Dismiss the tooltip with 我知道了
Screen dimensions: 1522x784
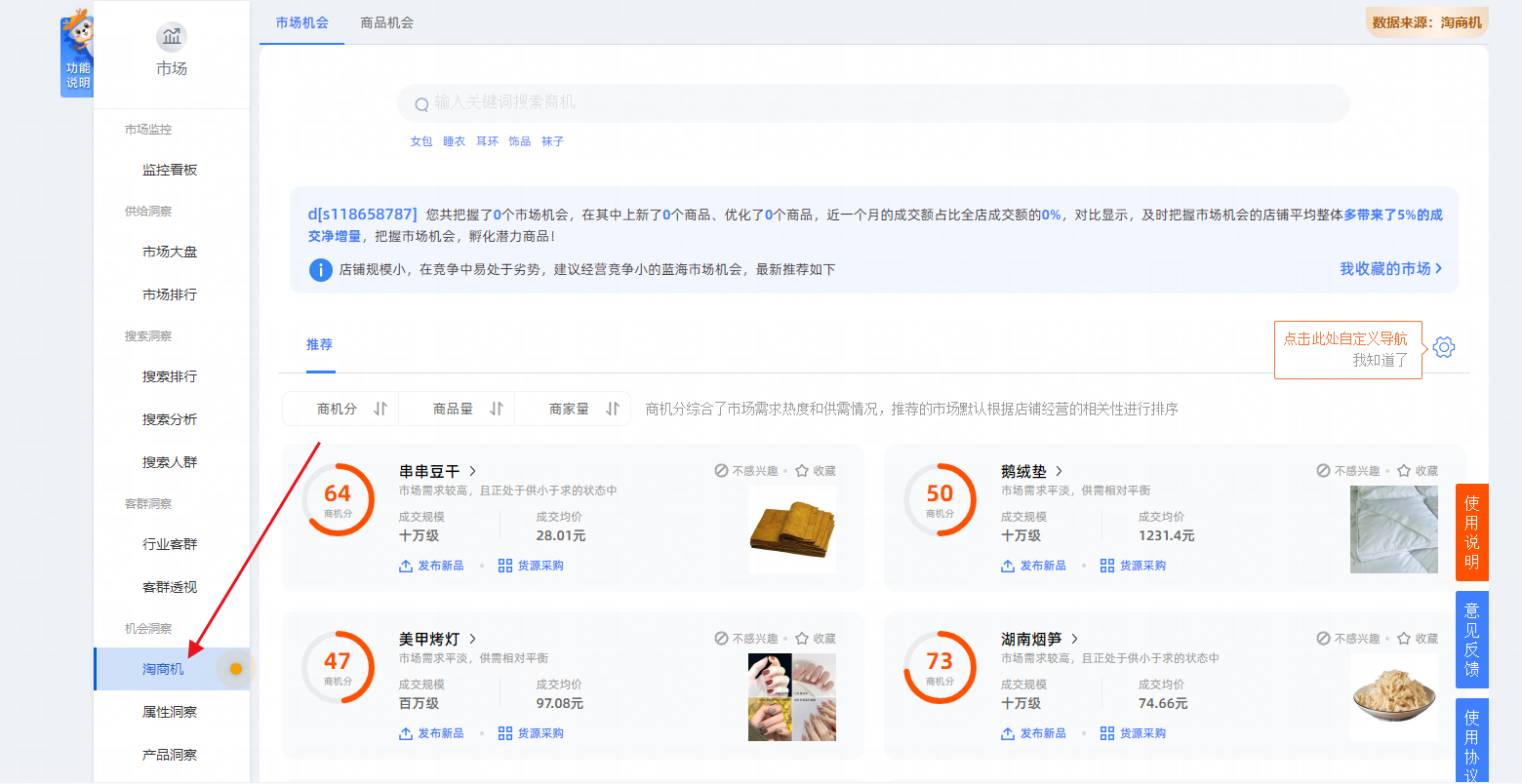coord(1380,360)
